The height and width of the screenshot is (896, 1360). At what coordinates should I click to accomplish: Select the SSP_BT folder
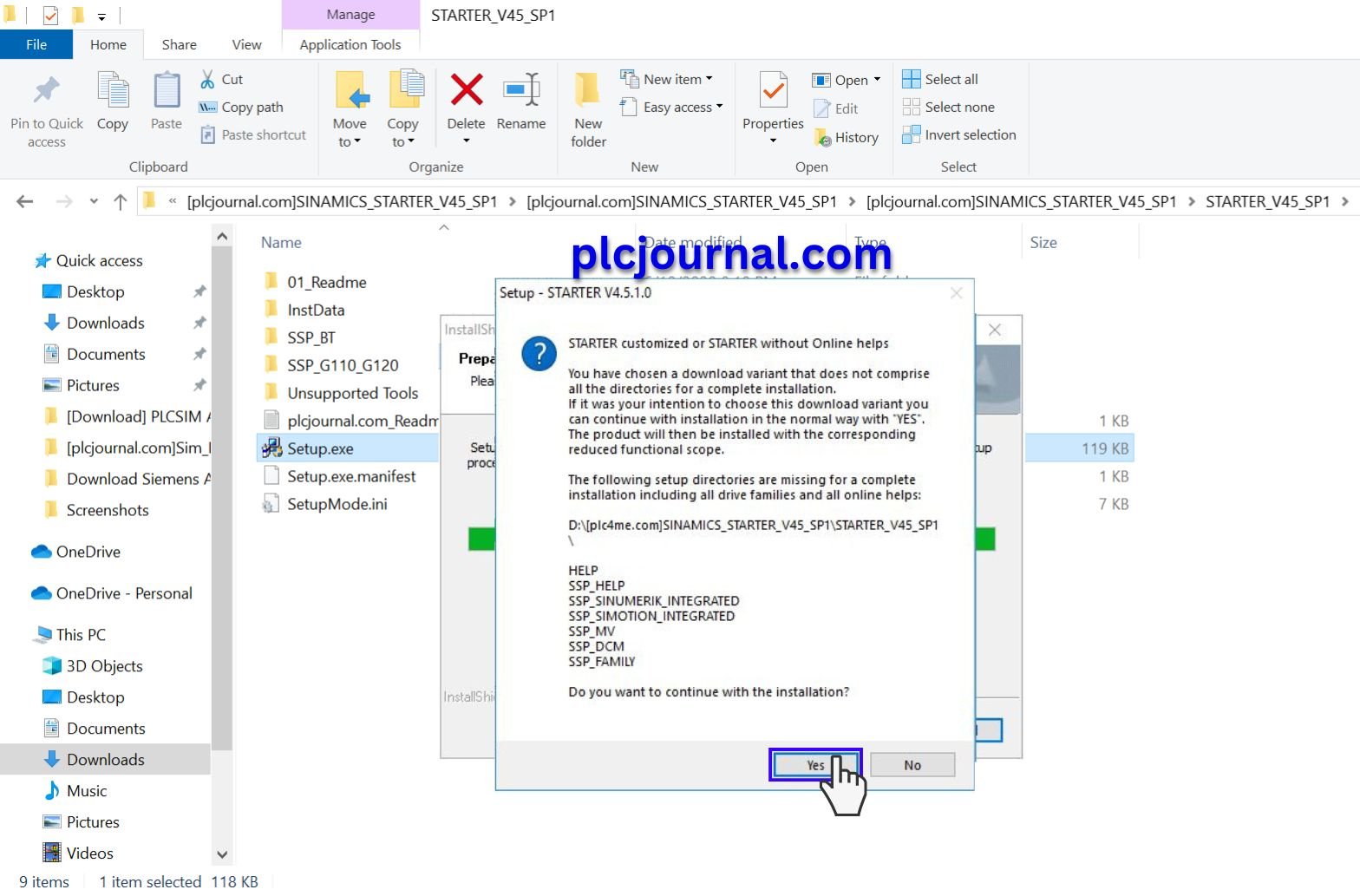pos(311,337)
